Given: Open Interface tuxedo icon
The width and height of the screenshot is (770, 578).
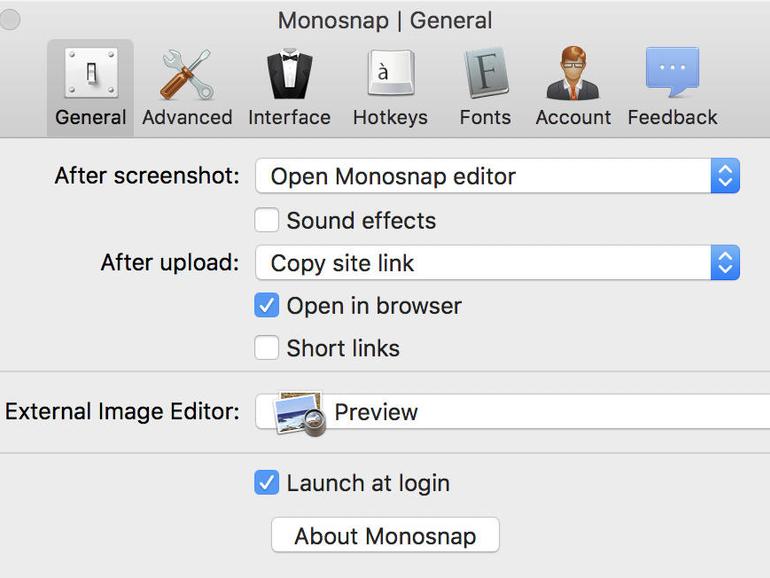Looking at the screenshot, I should (x=290, y=74).
